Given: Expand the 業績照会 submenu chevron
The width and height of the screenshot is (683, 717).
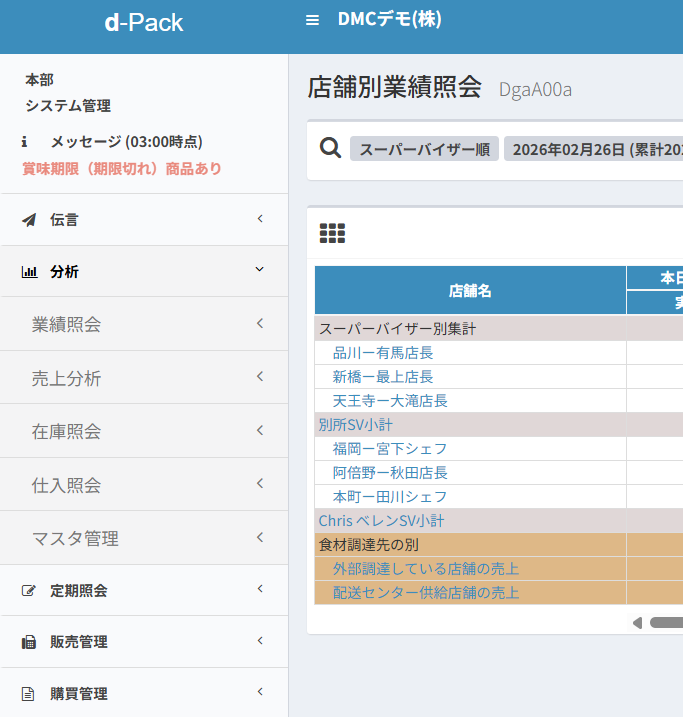Looking at the screenshot, I should [x=260, y=323].
